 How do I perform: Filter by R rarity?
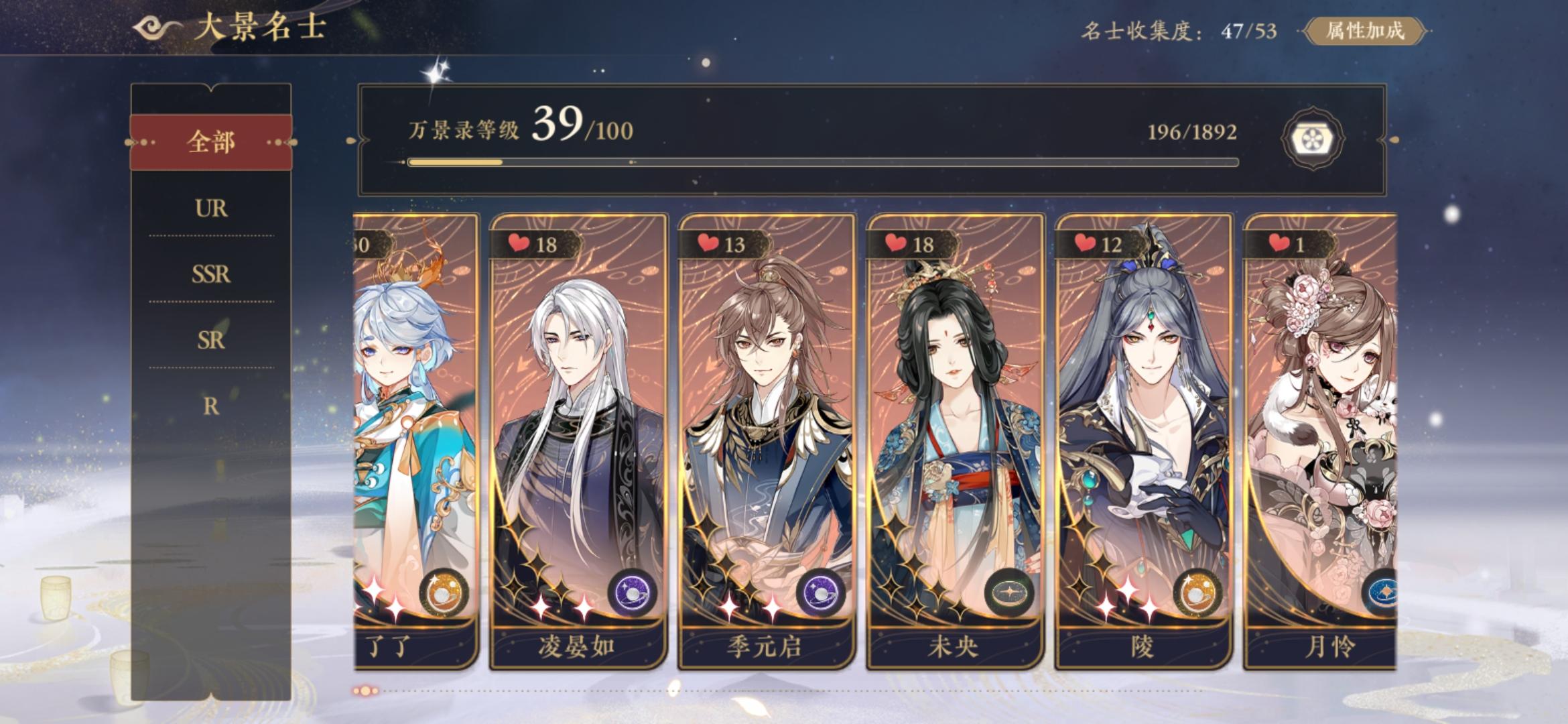pos(211,406)
